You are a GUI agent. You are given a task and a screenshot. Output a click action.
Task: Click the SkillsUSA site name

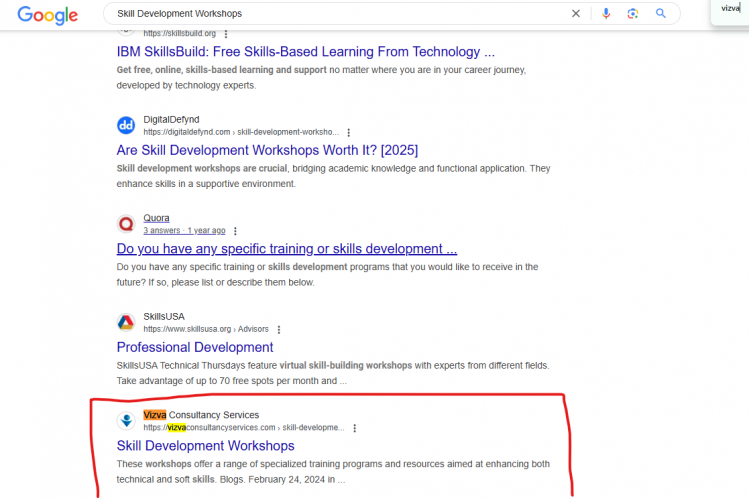(164, 317)
